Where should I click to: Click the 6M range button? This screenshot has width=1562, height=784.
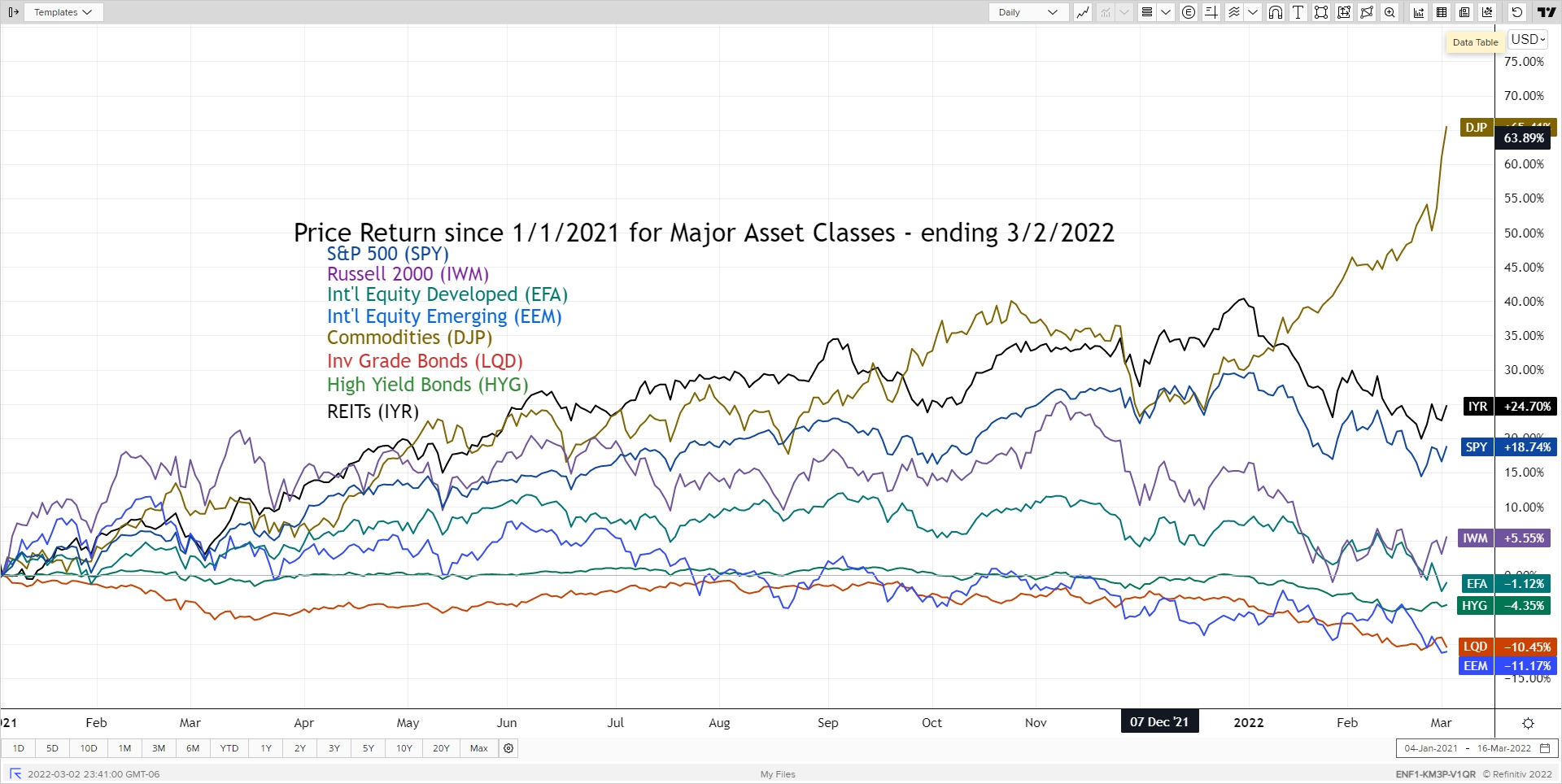point(193,748)
